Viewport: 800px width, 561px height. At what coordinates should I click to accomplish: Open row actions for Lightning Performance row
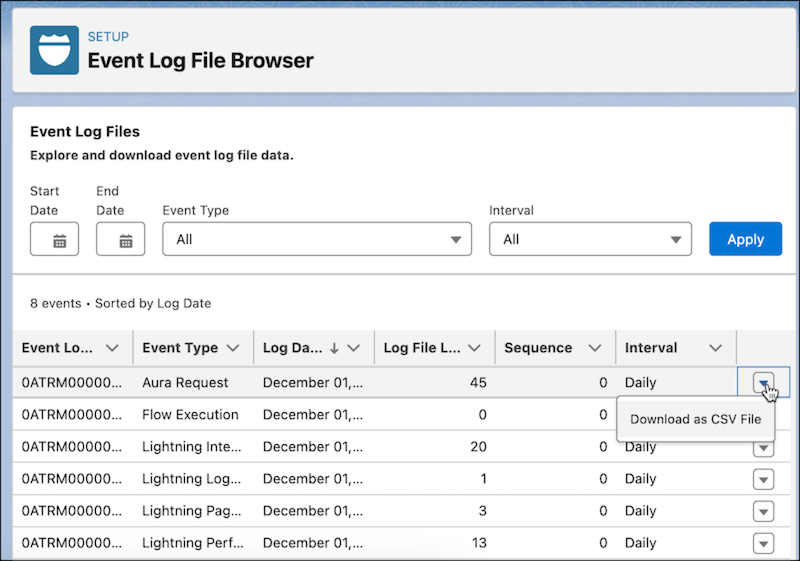(763, 543)
